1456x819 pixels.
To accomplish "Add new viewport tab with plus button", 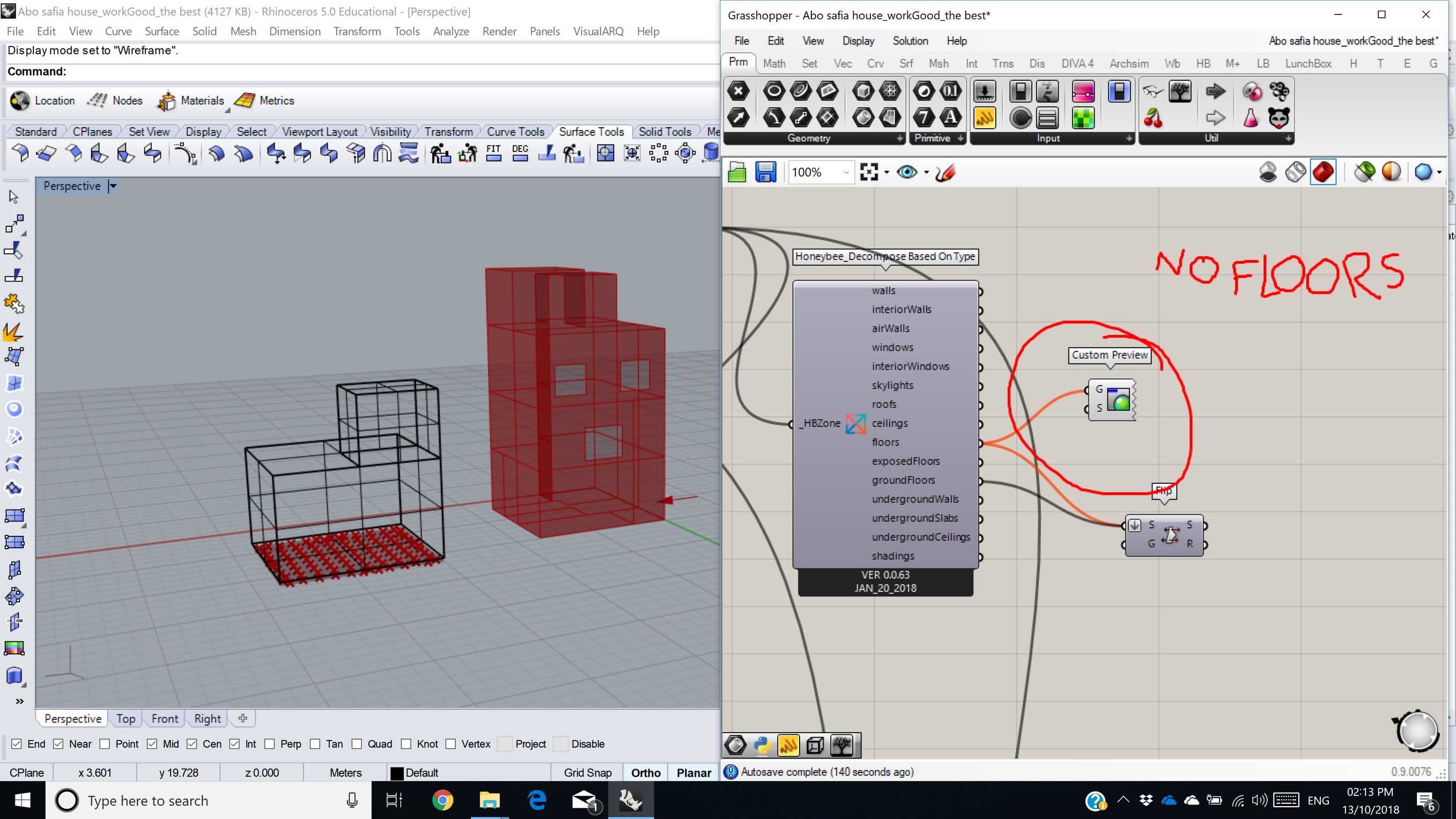I will point(242,718).
